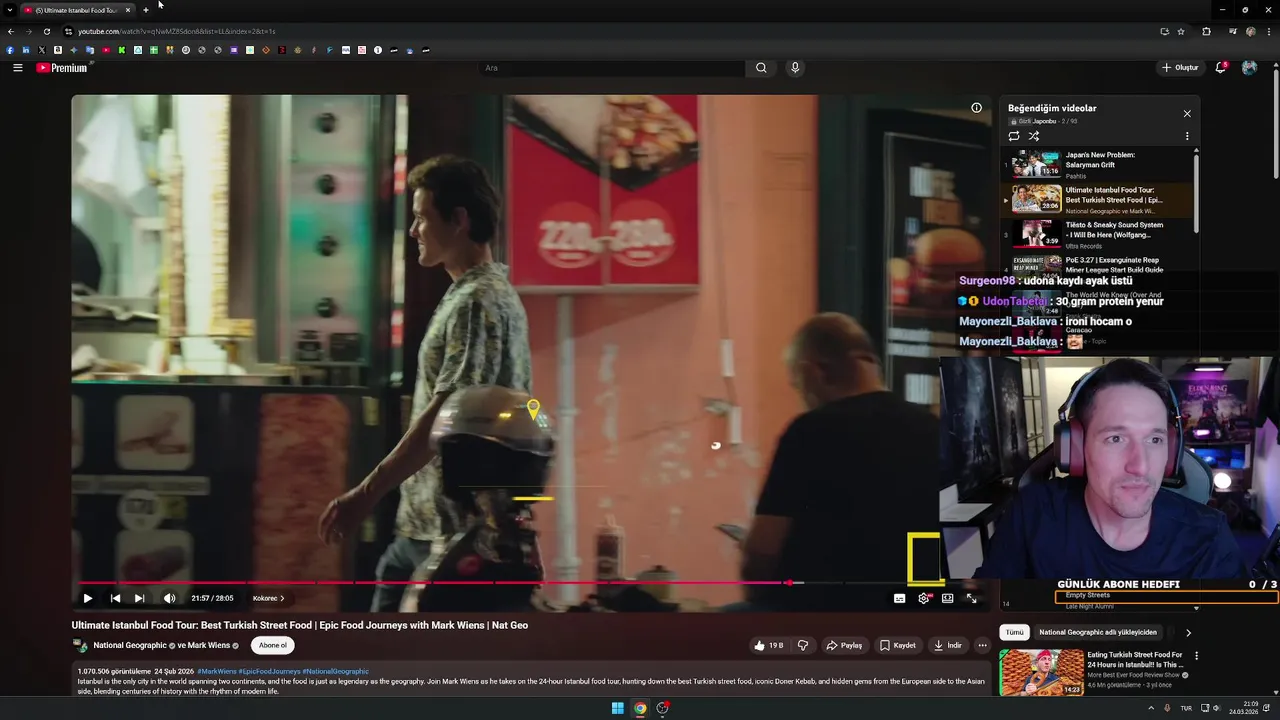
Task: Open the account avatar menu
Action: [x=1249, y=68]
